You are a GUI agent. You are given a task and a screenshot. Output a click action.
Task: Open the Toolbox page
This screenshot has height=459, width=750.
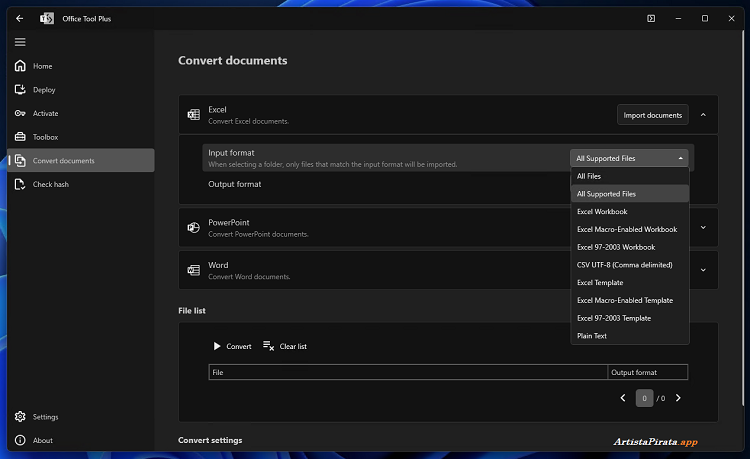pyautogui.click(x=80, y=137)
